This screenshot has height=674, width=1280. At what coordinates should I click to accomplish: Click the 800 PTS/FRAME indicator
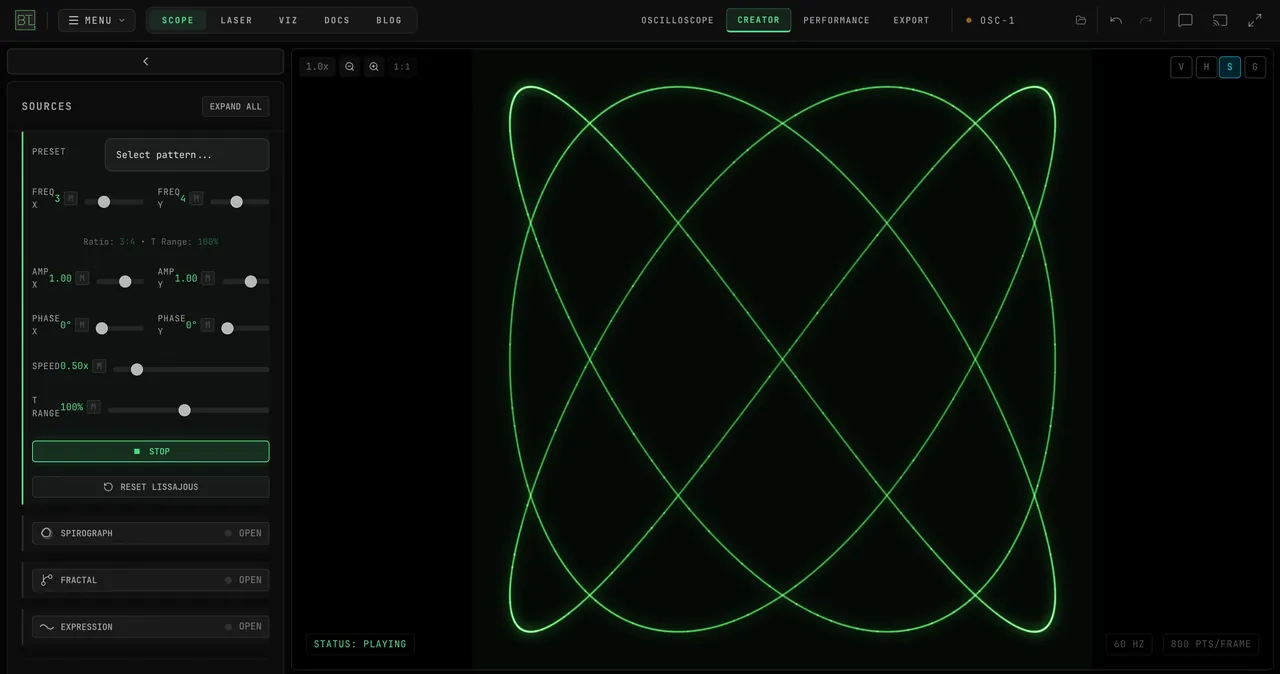(1211, 644)
